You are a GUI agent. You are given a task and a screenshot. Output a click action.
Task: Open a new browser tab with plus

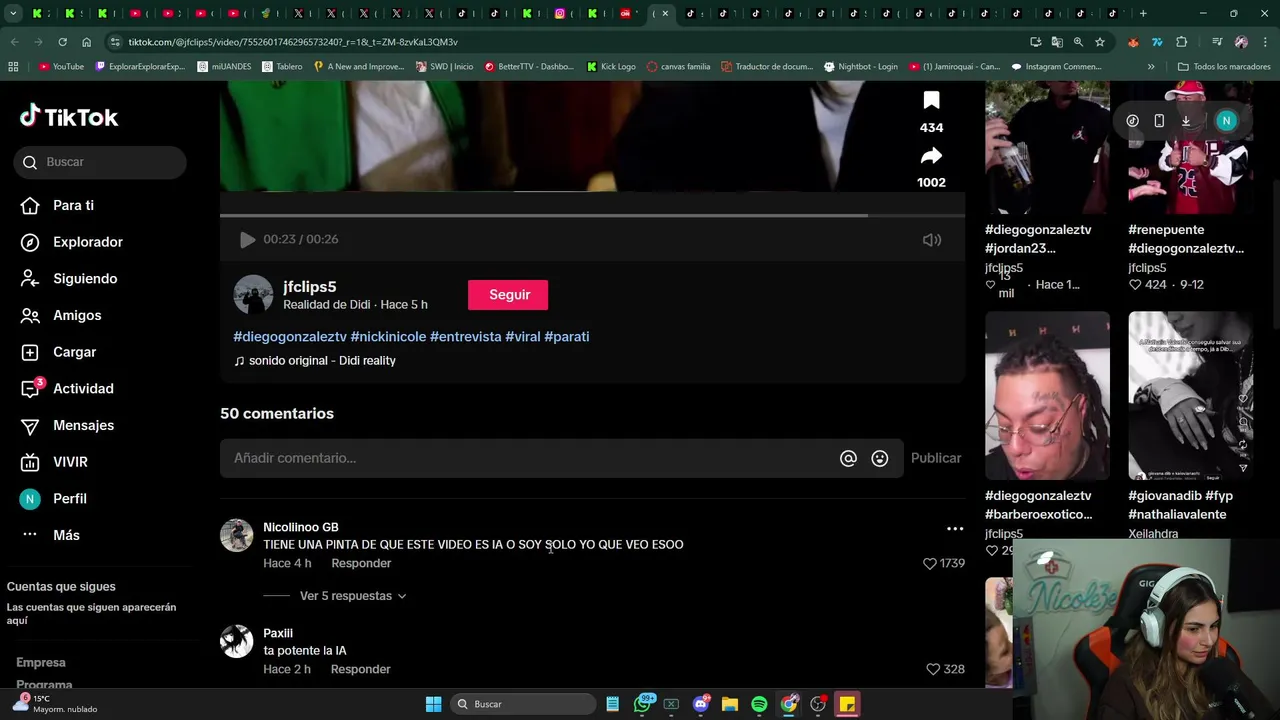[1143, 14]
